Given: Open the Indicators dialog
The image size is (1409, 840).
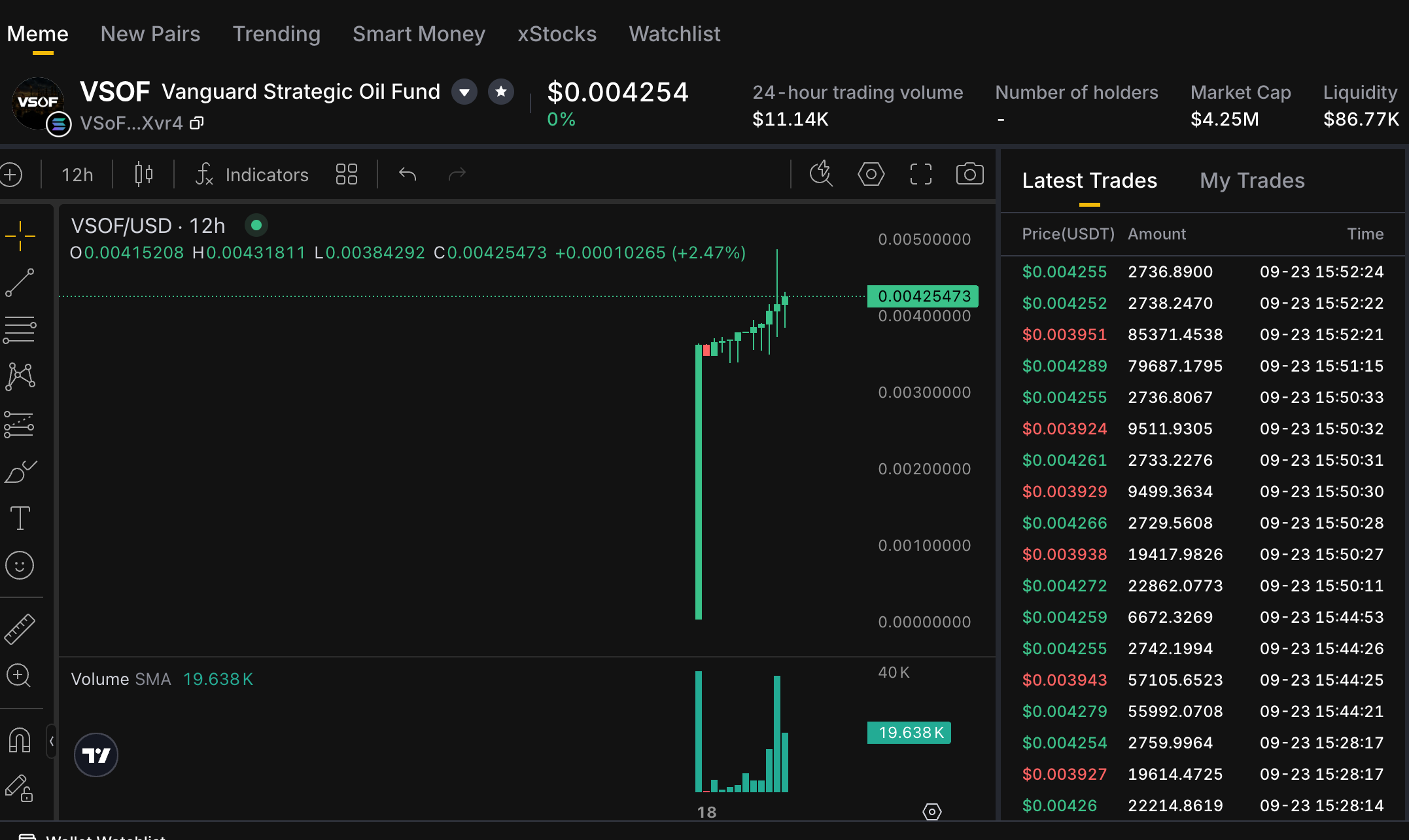Looking at the screenshot, I should tap(252, 175).
